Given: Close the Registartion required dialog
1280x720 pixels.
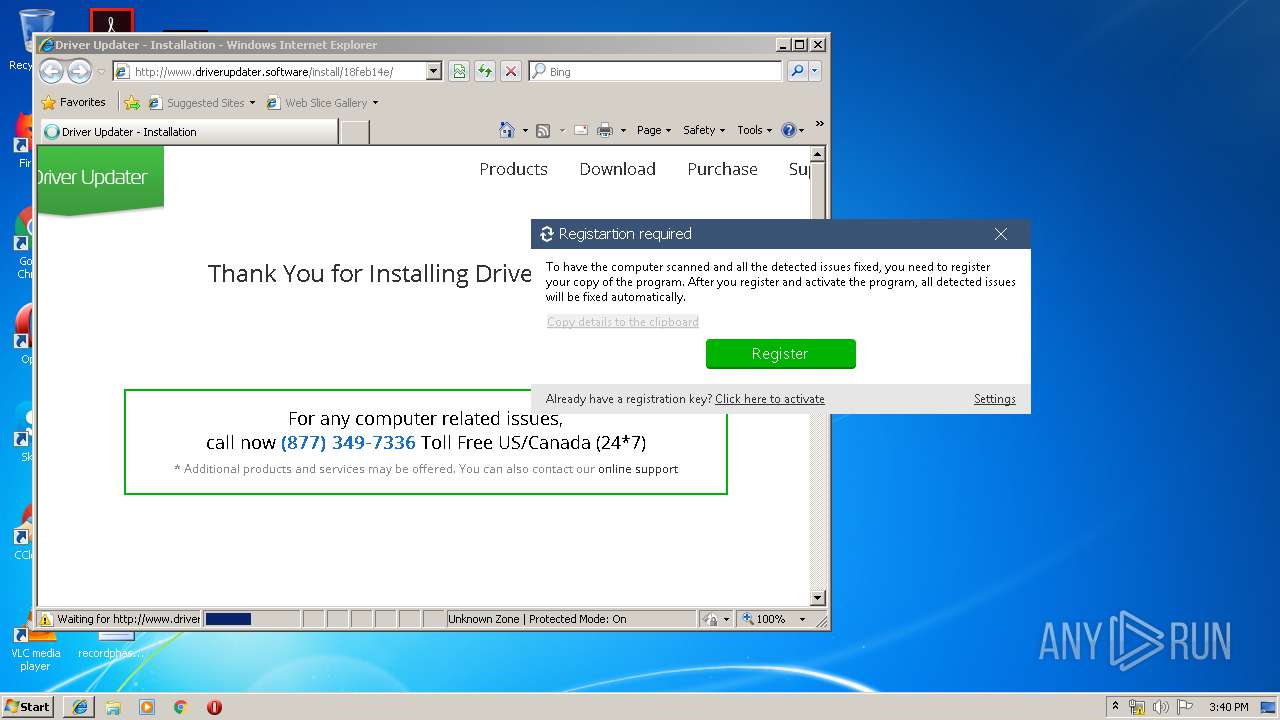Looking at the screenshot, I should pyautogui.click(x=1001, y=234).
